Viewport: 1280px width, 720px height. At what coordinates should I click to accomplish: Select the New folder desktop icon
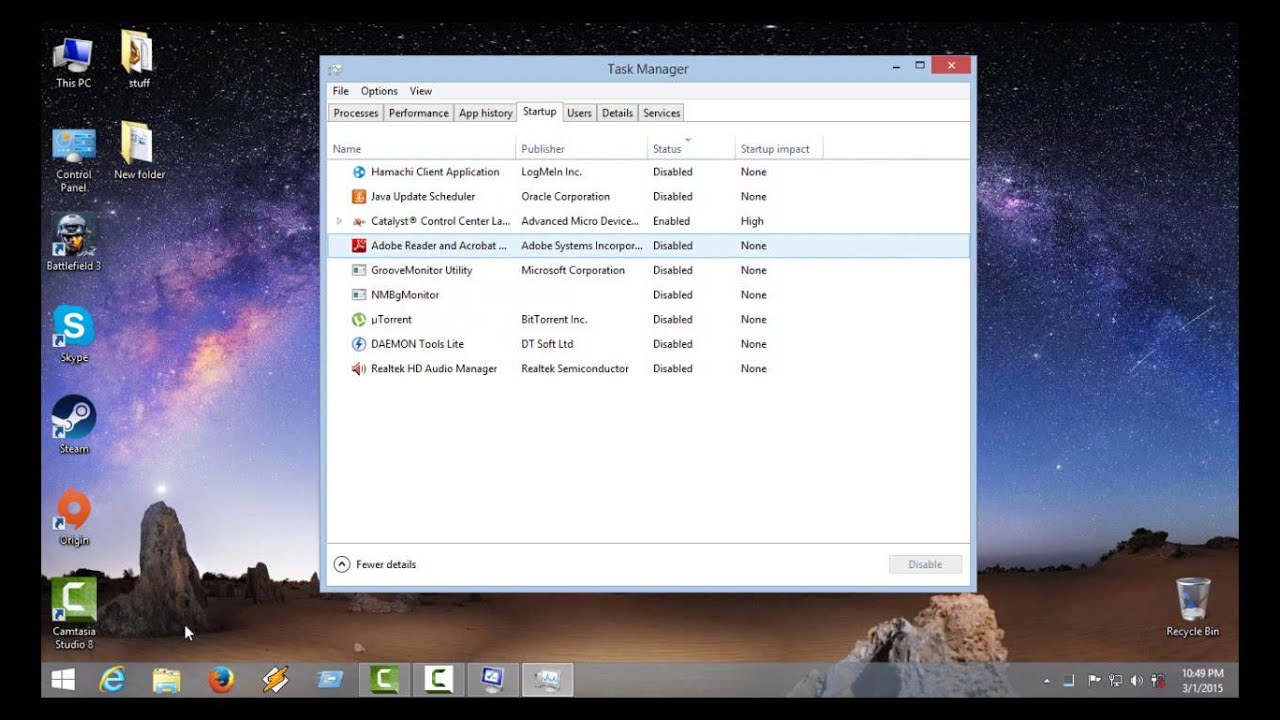(x=139, y=150)
